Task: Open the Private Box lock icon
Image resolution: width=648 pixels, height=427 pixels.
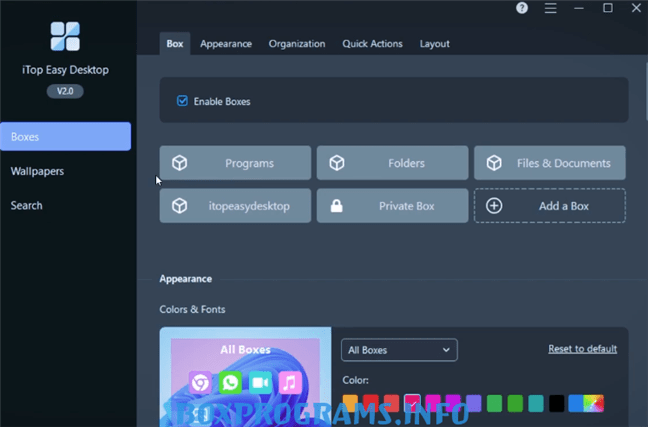Action: [x=336, y=206]
